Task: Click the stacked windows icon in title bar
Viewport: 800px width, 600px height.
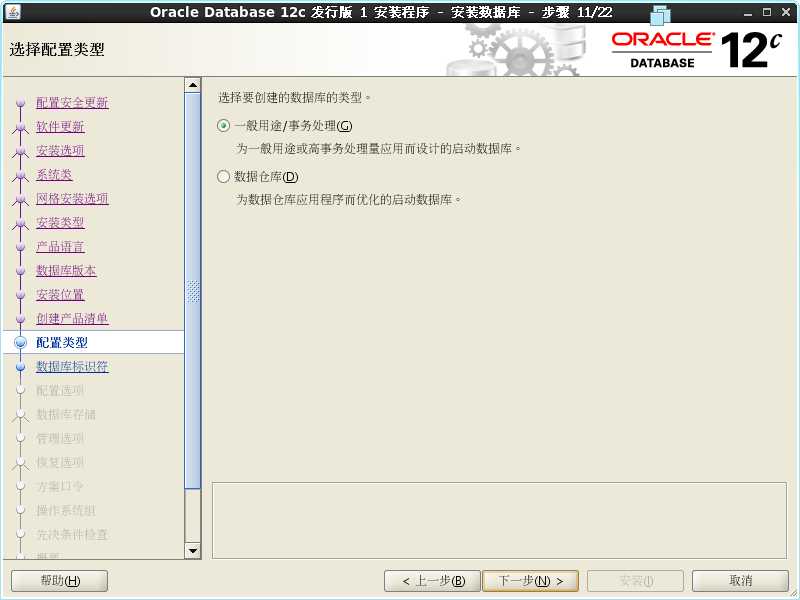Action: 660,14
